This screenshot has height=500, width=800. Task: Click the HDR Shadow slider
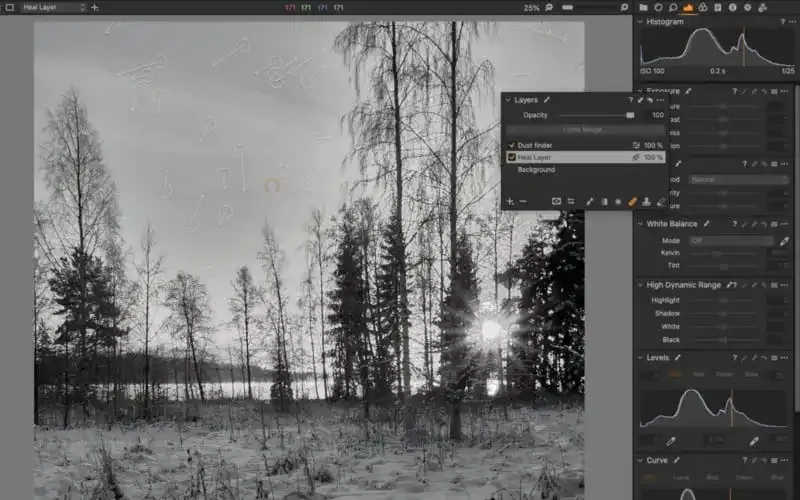click(723, 313)
